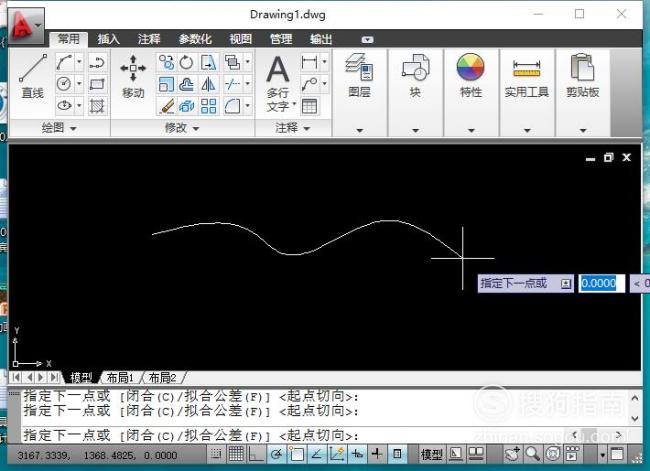Expand the 特性 (Properties) panel
This screenshot has height=471, width=650.
[471, 130]
